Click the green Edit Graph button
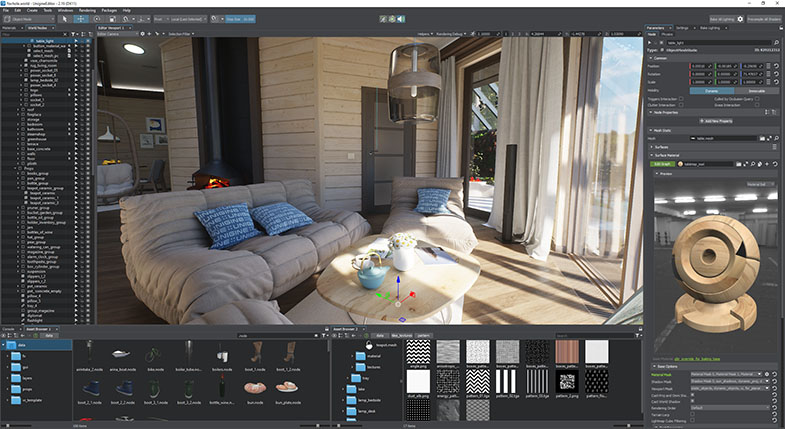This screenshot has height=429, width=785. (x=662, y=164)
